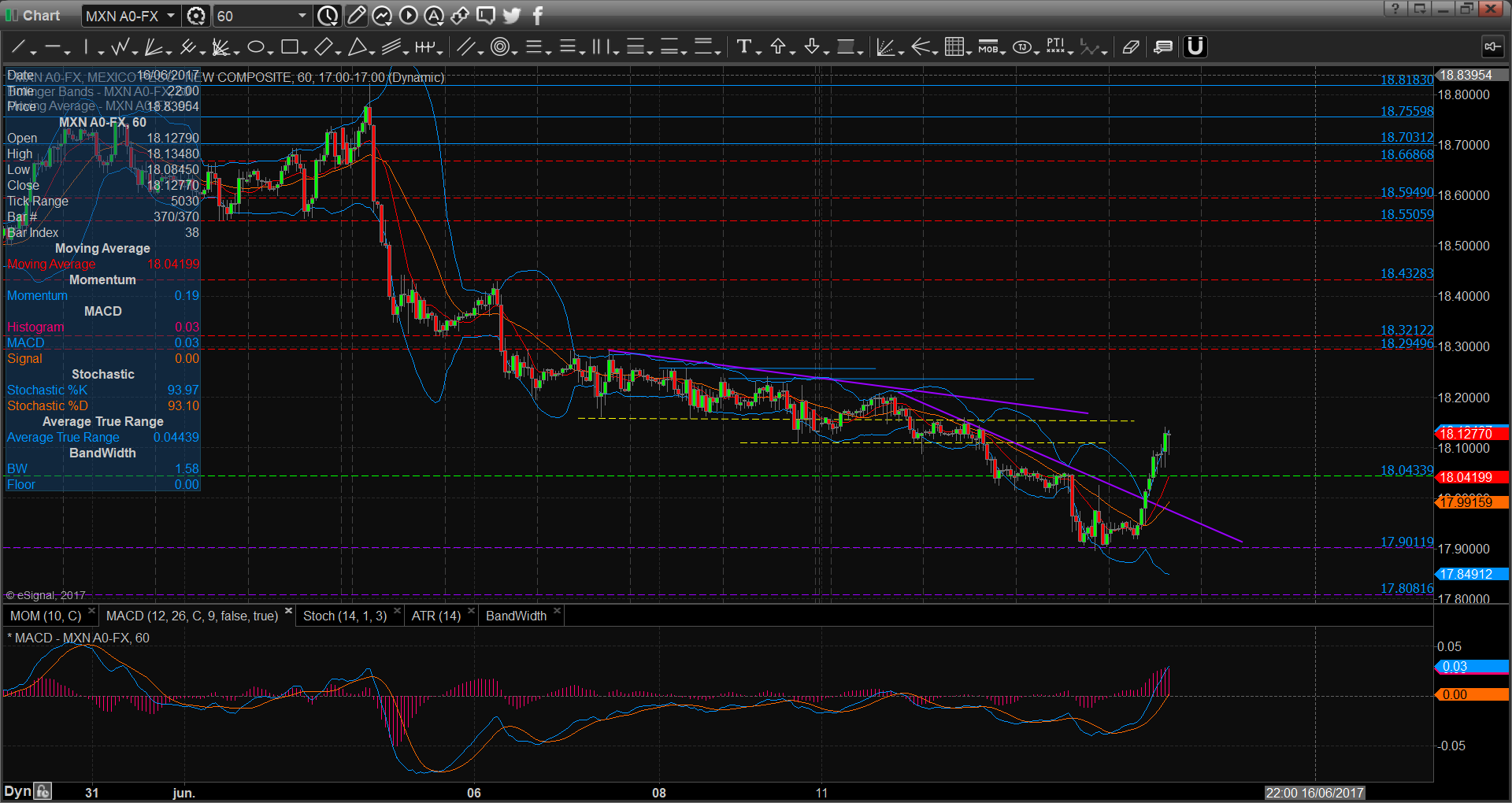Select the fan lines tool
1512x803 pixels.
point(154,47)
